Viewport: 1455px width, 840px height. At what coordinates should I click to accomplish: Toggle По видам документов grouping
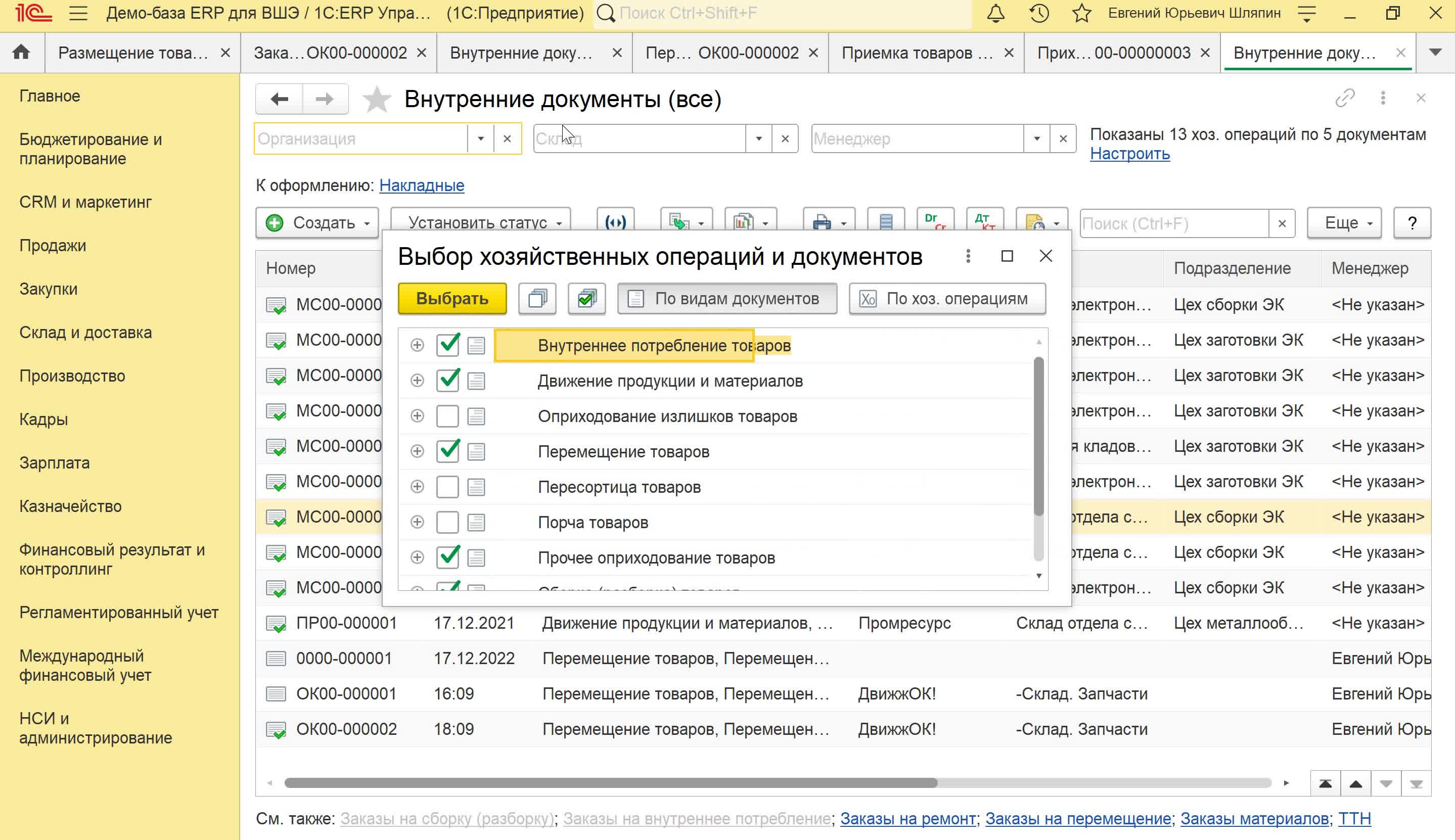pyautogui.click(x=727, y=298)
